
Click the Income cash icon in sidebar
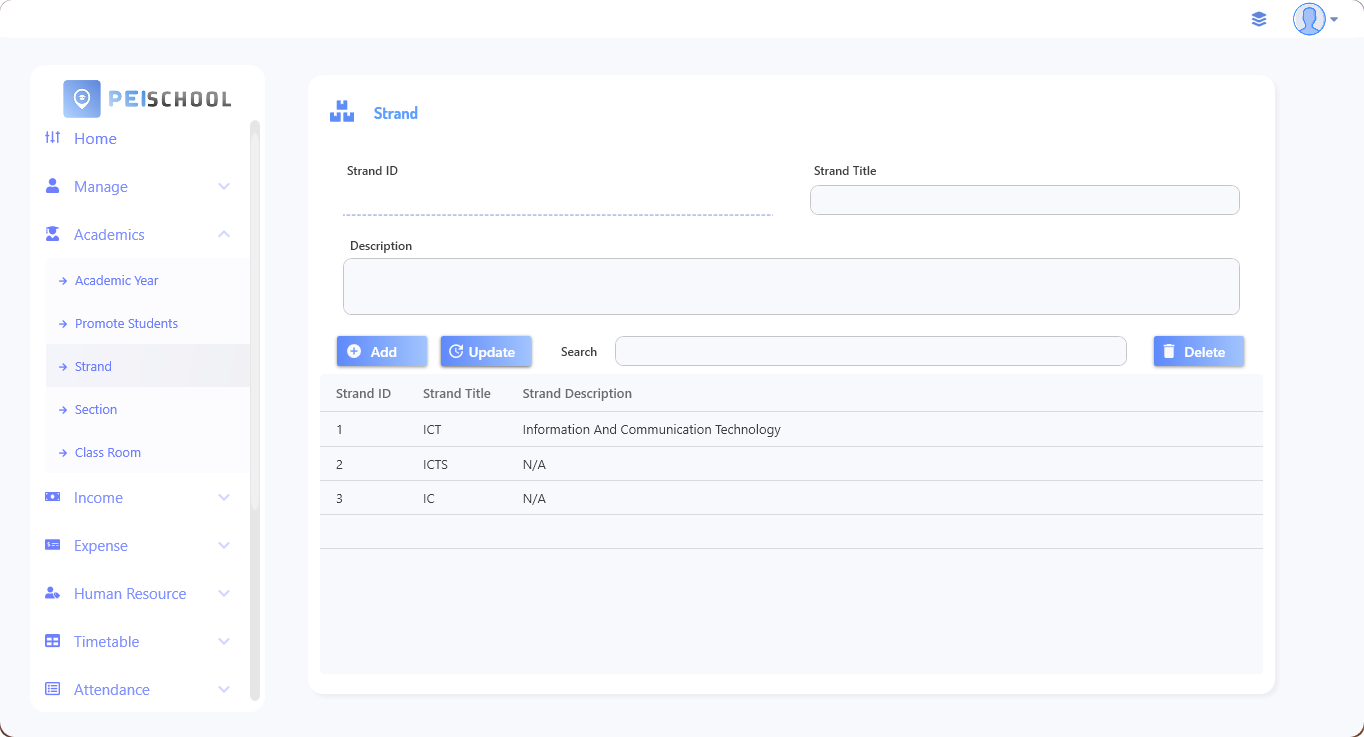tap(53, 497)
